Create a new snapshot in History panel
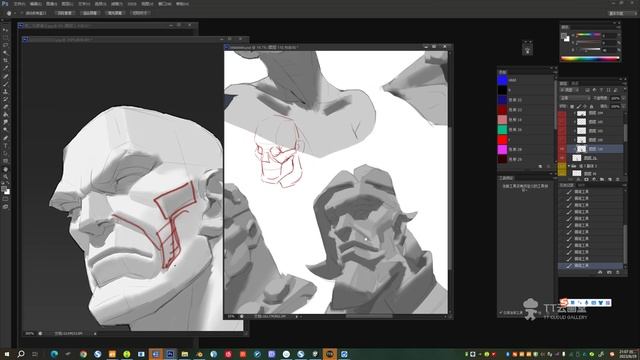The image size is (640, 360). 609,272
